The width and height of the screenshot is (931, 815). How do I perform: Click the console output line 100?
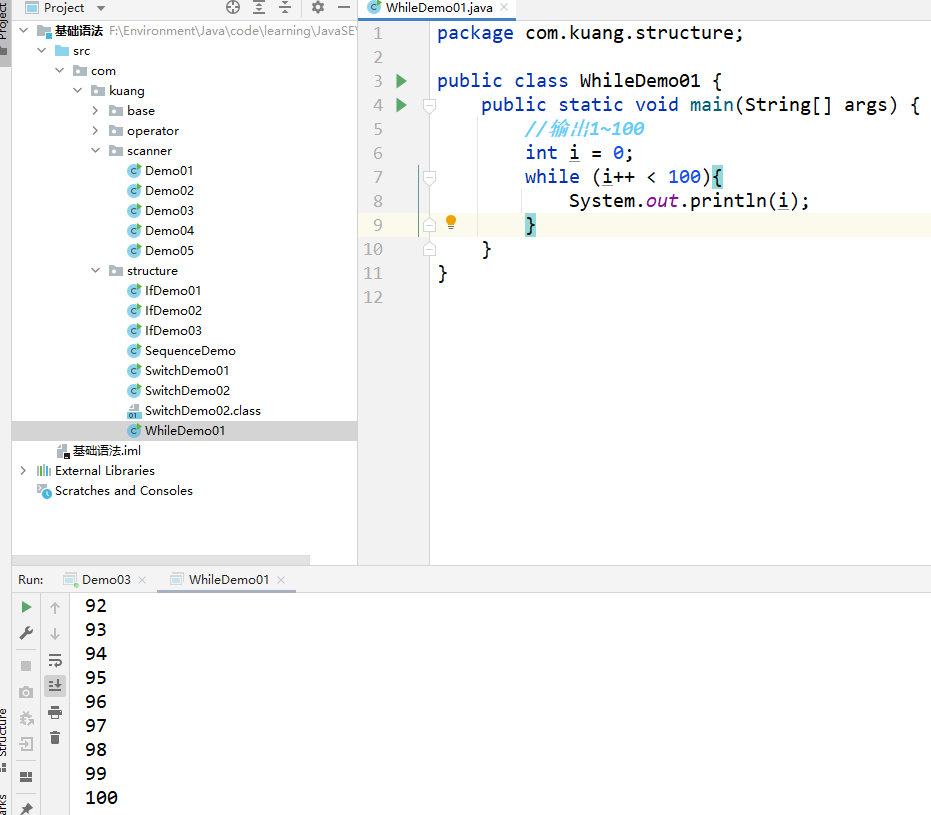click(x=102, y=797)
